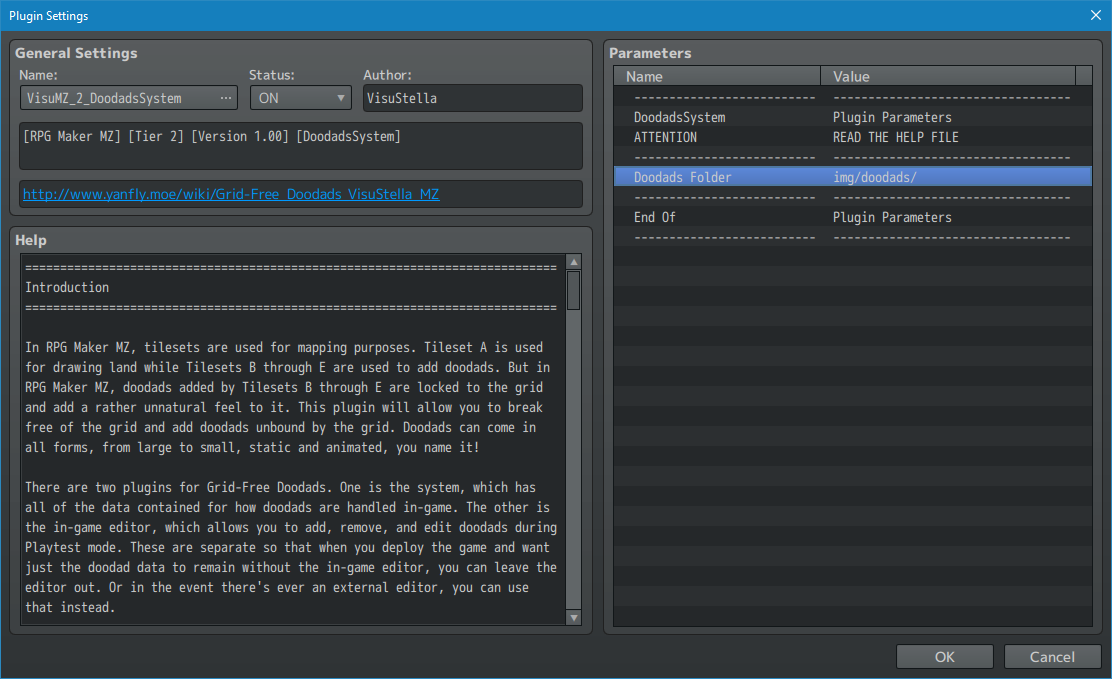
Task: Click the img/doodads/ value cell
Action: tap(950, 177)
